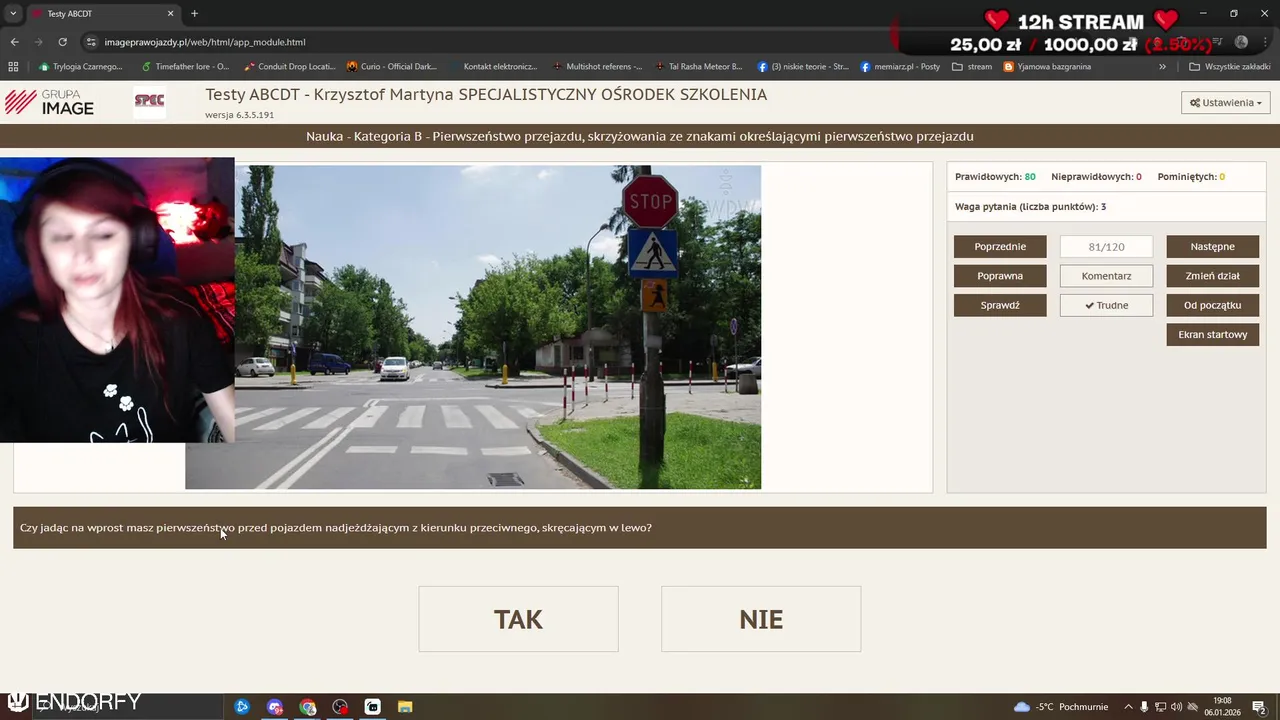Expand the system tray hidden icons chevron
Viewport: 1280px width, 720px height.
point(1129,707)
